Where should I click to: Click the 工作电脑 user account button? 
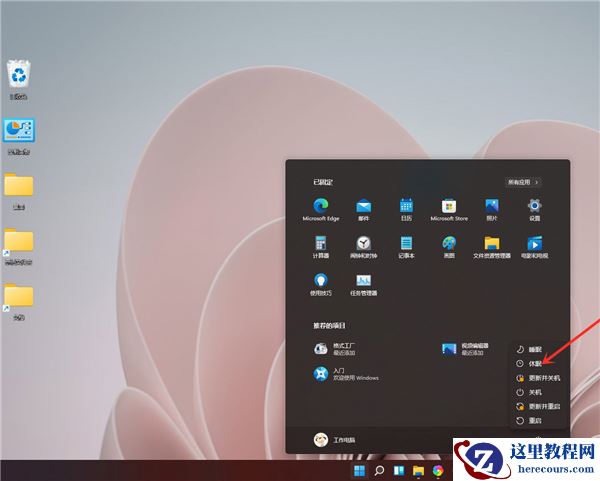(334, 440)
